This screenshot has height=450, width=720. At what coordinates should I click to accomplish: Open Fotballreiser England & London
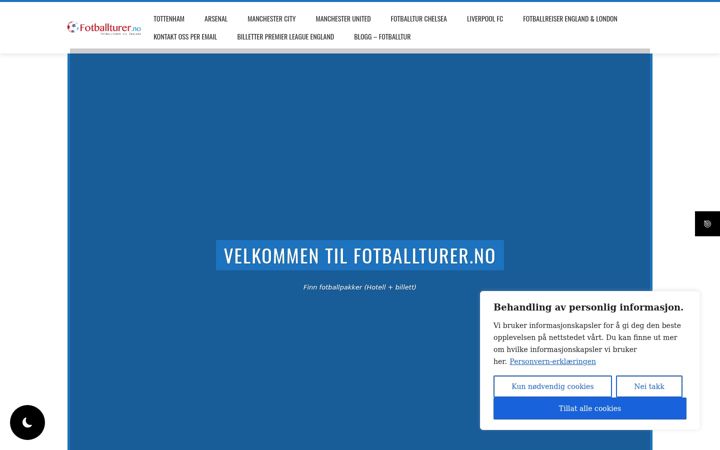(x=570, y=19)
